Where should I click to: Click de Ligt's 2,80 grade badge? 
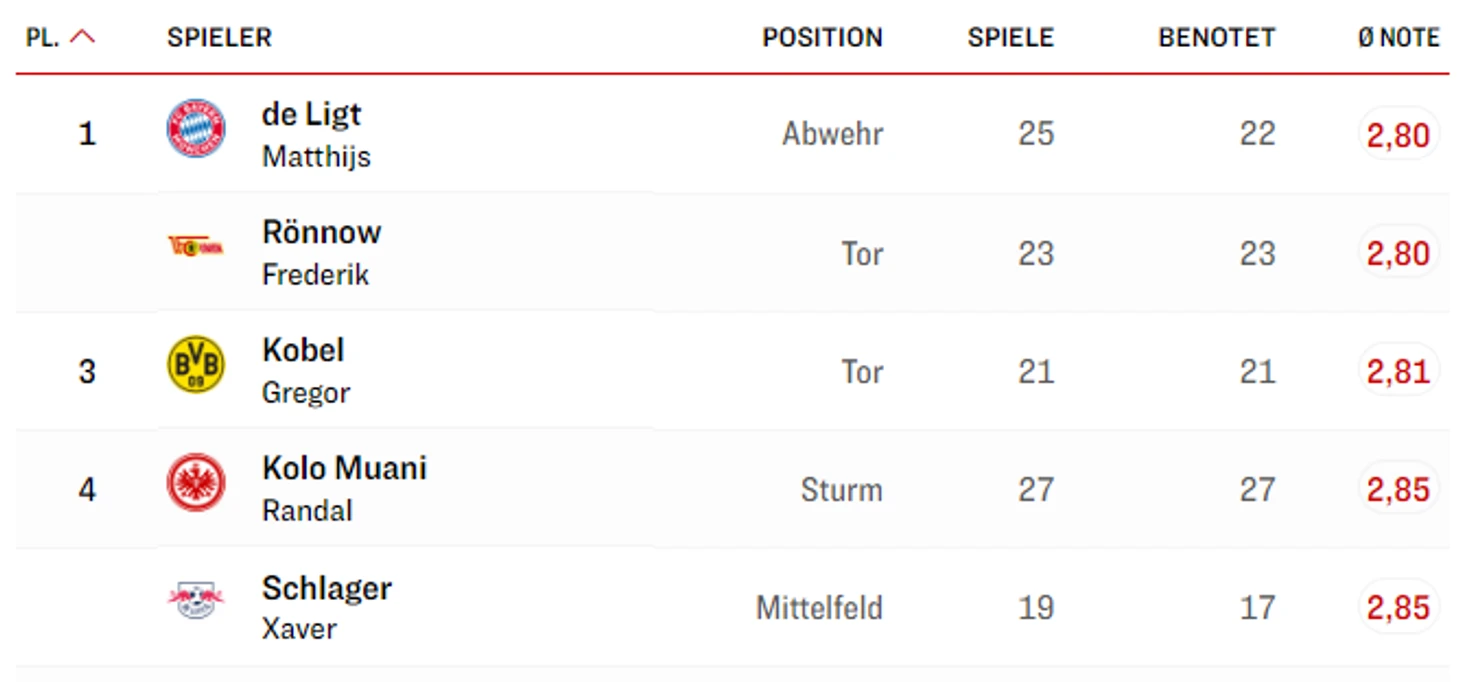(1398, 135)
